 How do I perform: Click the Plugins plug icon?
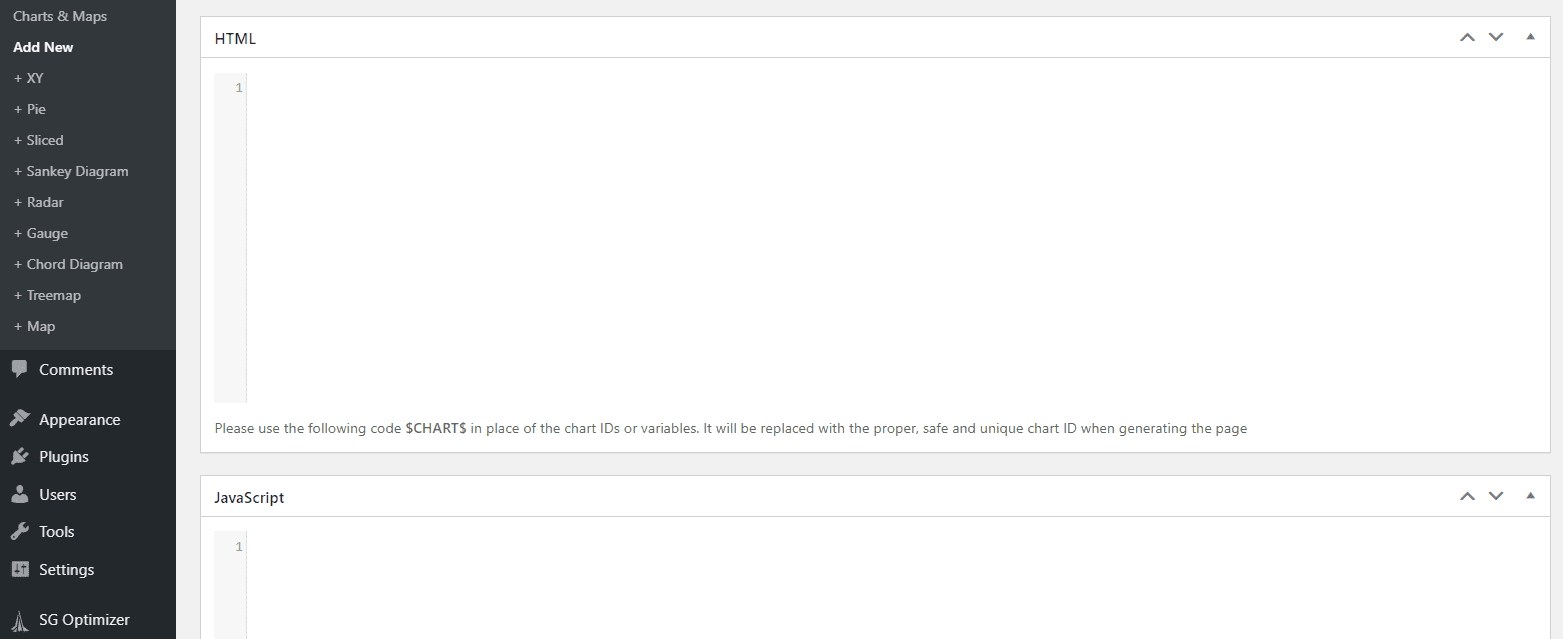20,456
